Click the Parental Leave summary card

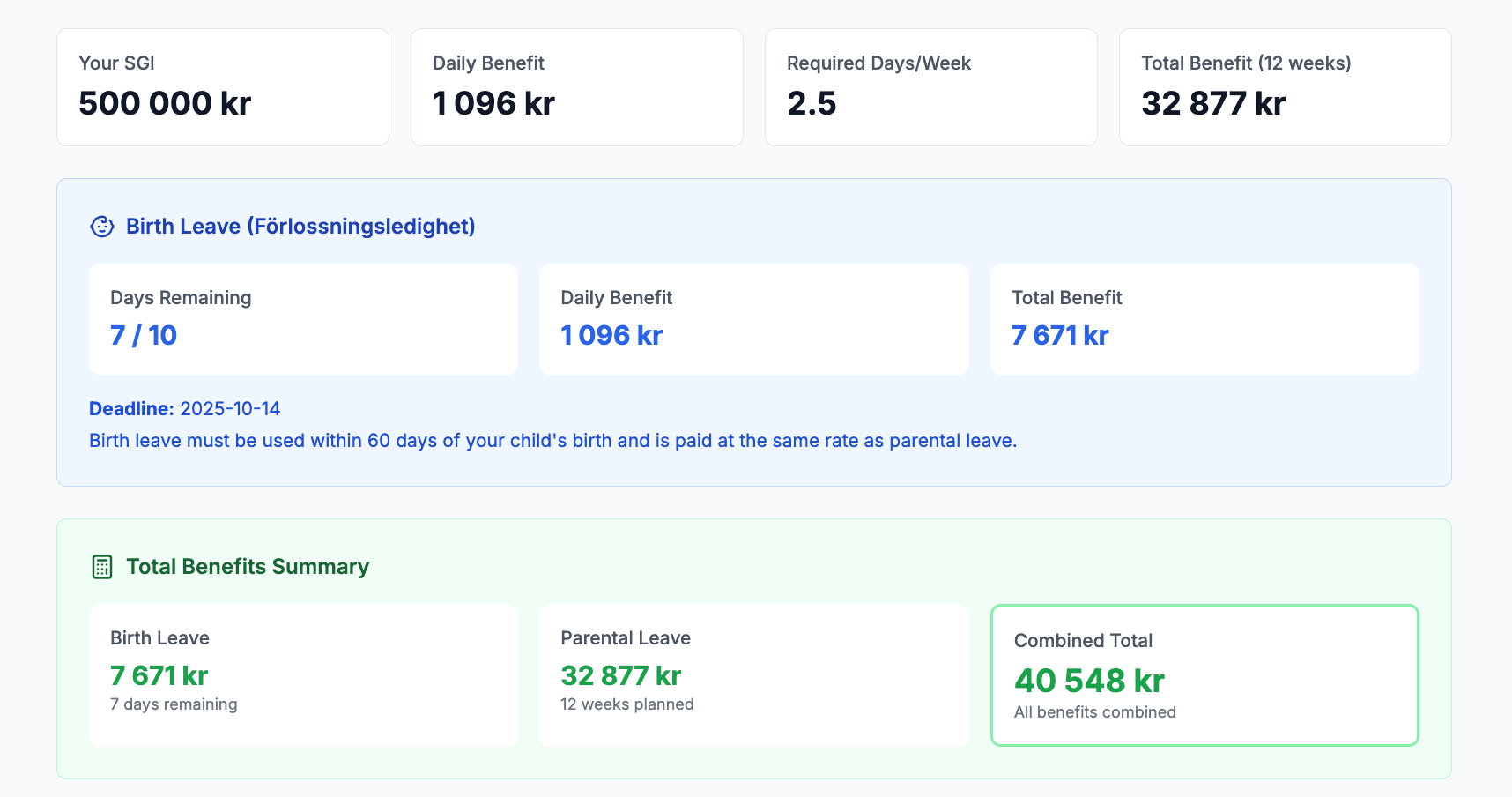click(754, 675)
